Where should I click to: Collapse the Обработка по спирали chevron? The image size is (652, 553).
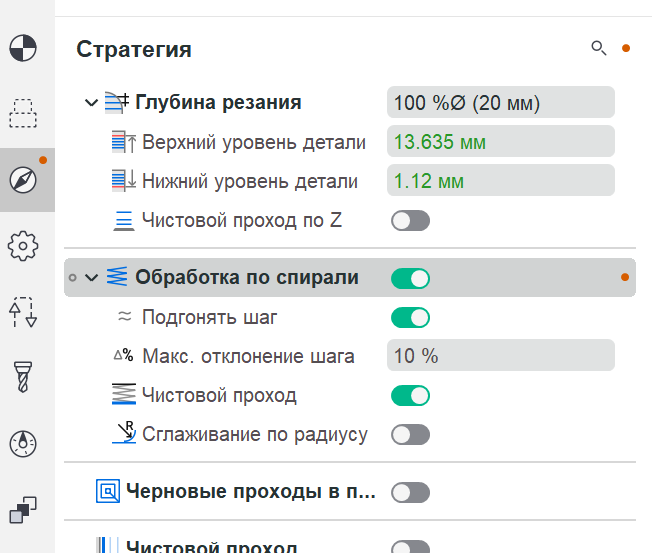pos(91,277)
